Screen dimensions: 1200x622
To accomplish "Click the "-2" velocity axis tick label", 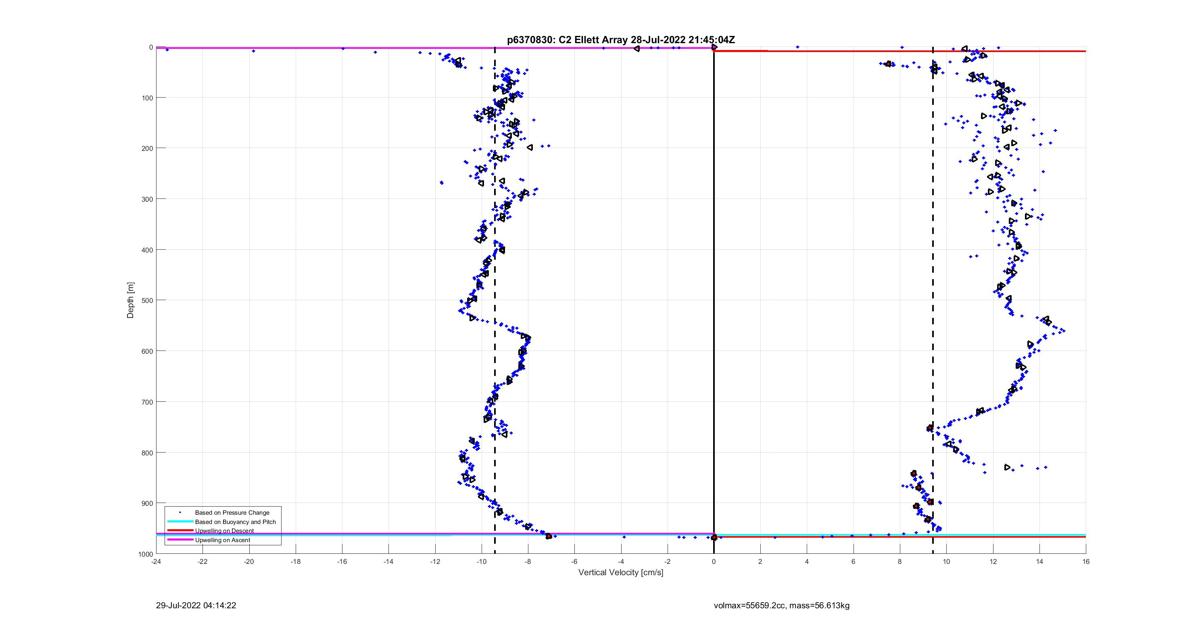I will pos(668,562).
